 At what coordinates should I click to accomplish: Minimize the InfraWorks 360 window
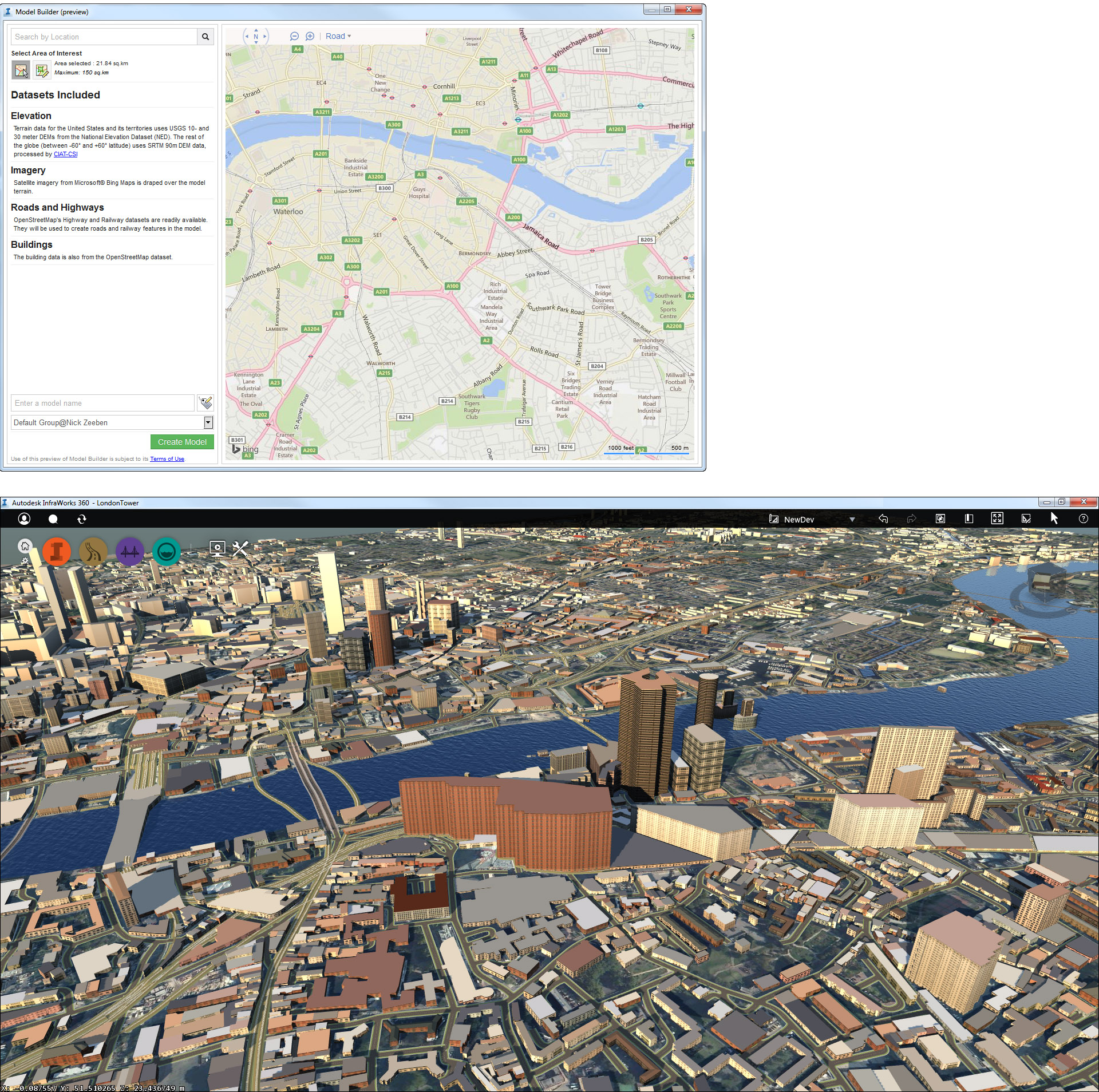pyautogui.click(x=1046, y=502)
